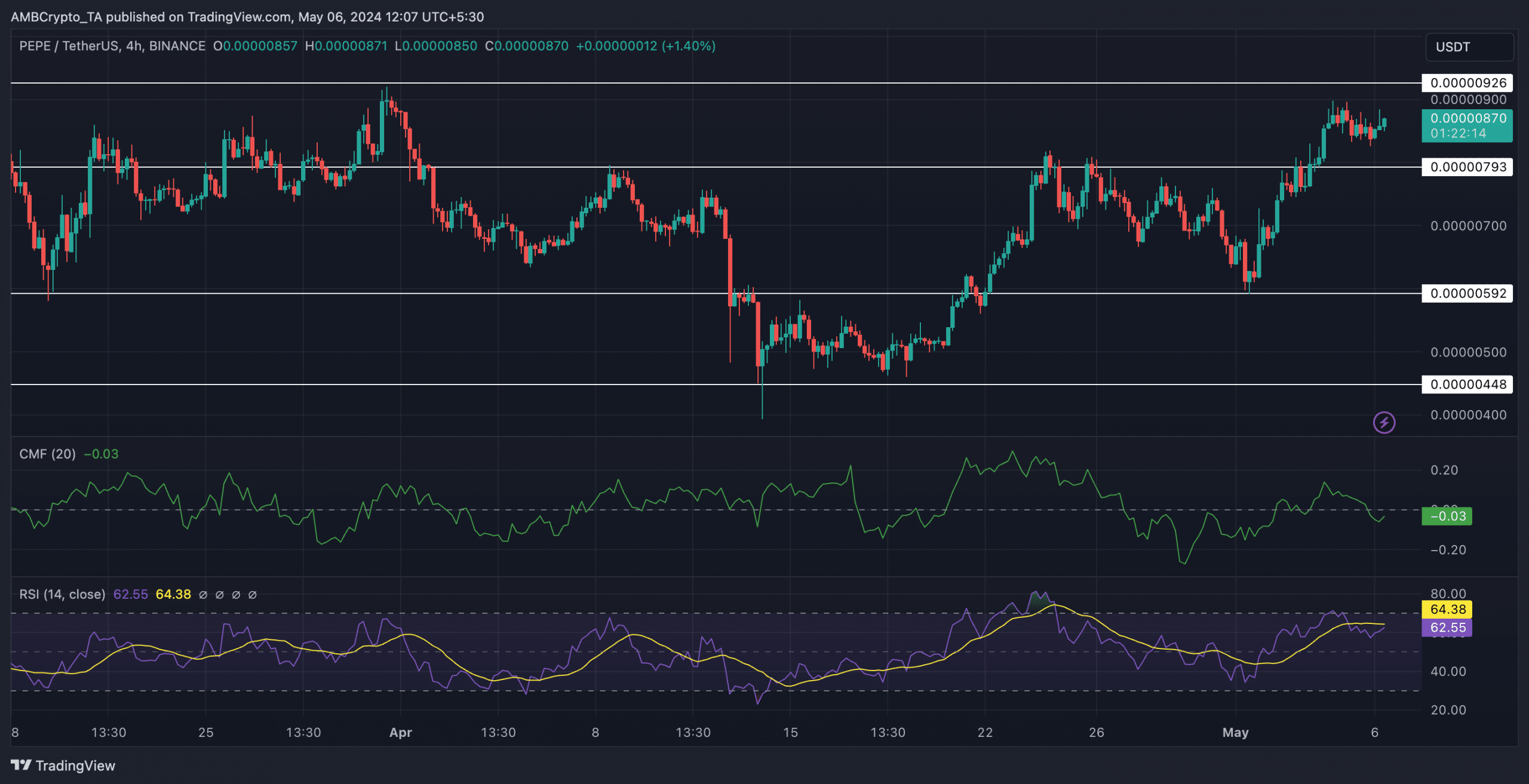Click the AMBCrypto_TA published header text
1529x784 pixels.
(247, 17)
